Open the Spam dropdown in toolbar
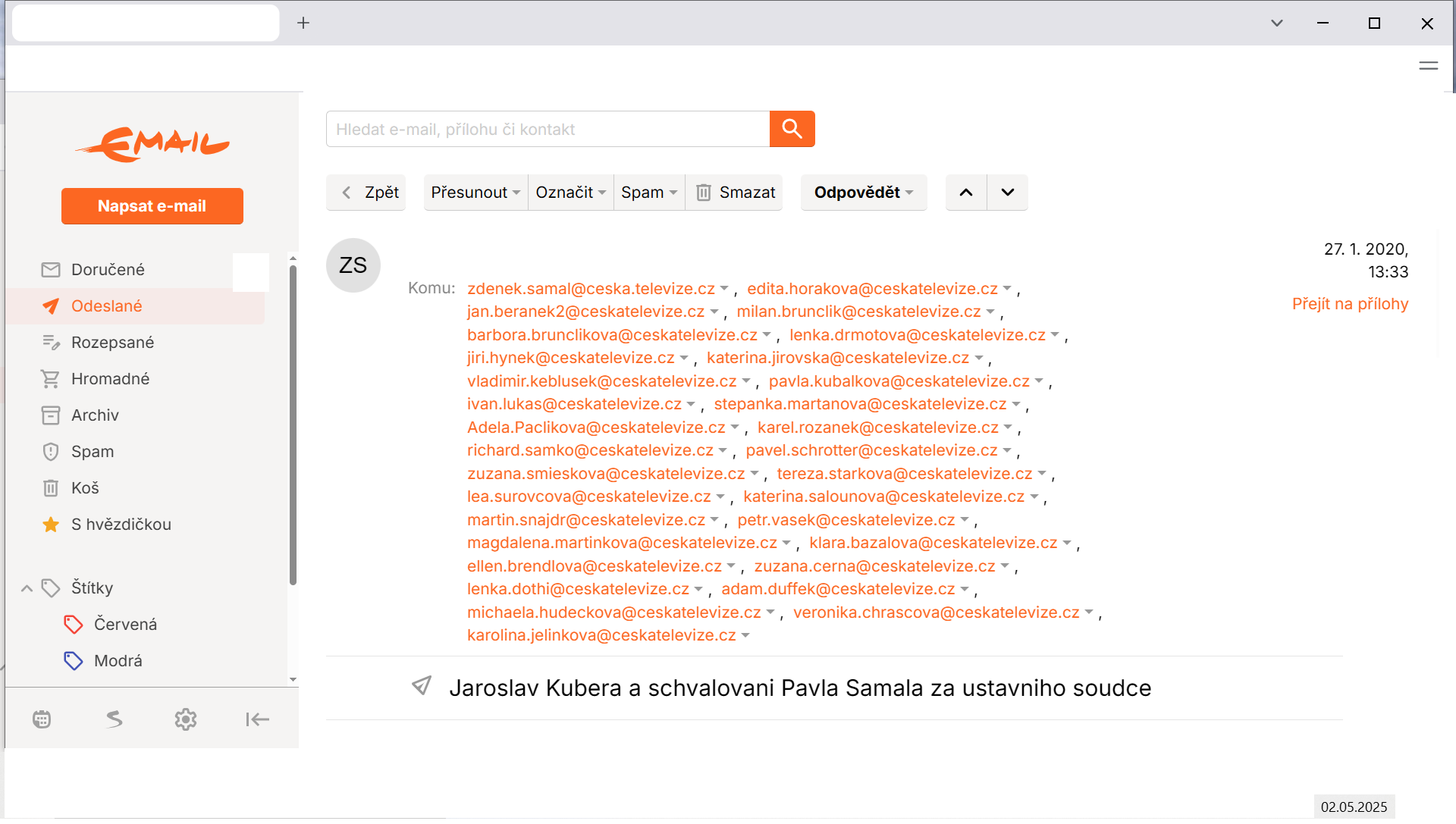The height and width of the screenshot is (824, 1456). coord(649,193)
